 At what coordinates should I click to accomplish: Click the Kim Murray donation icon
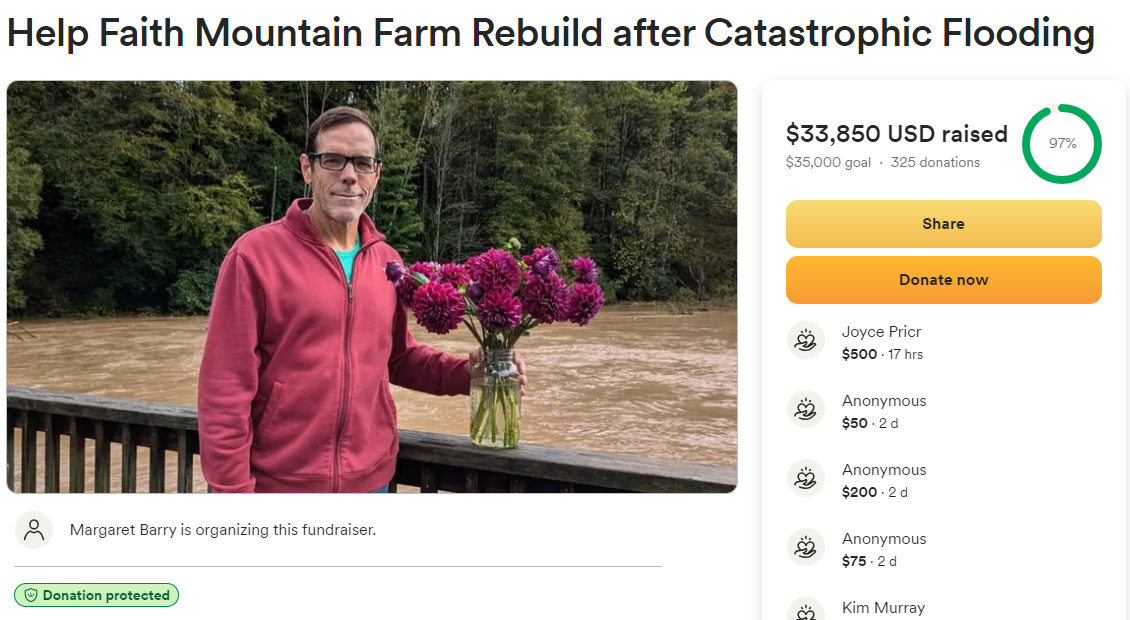805,611
